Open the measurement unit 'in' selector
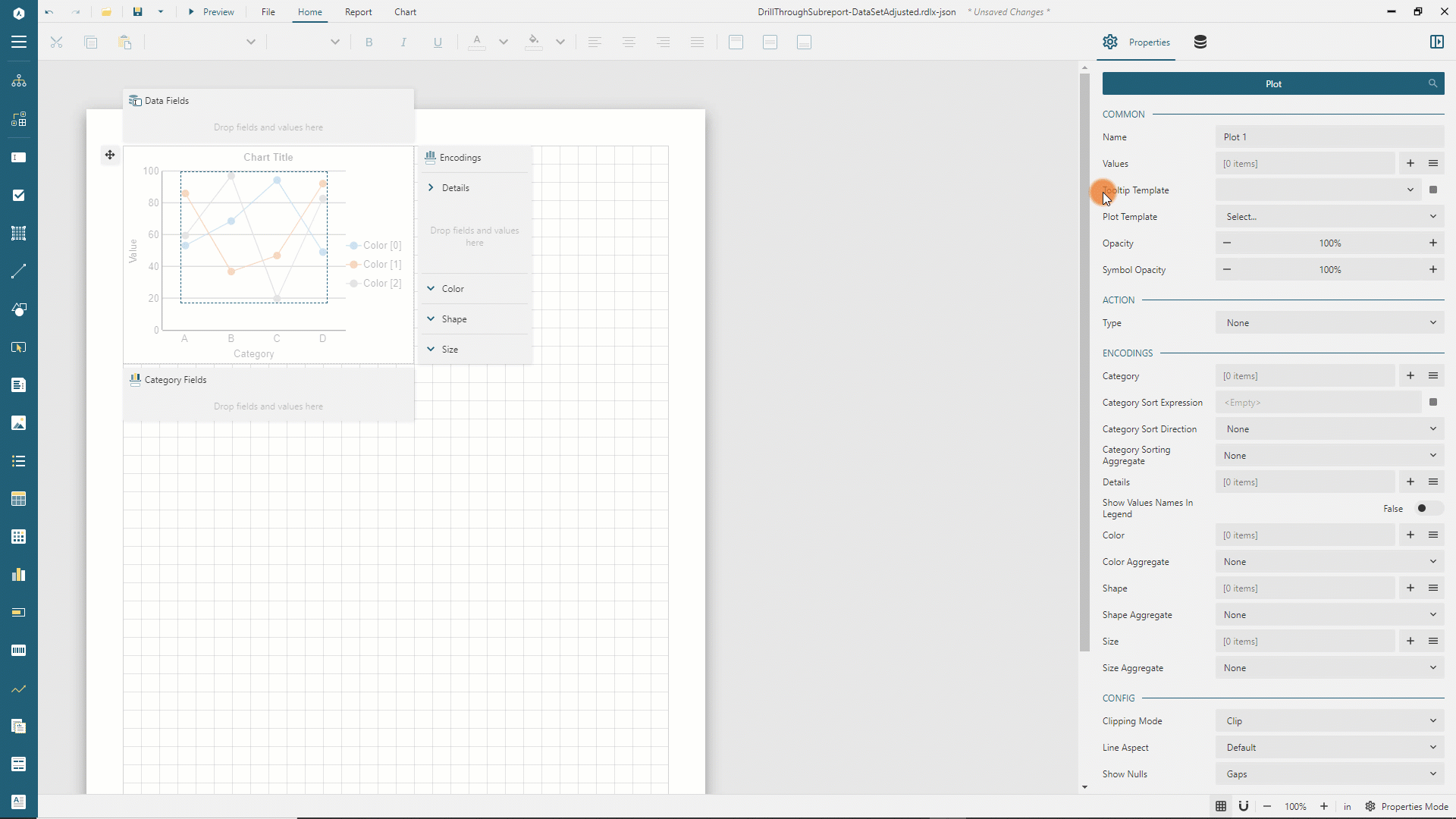 1348,807
